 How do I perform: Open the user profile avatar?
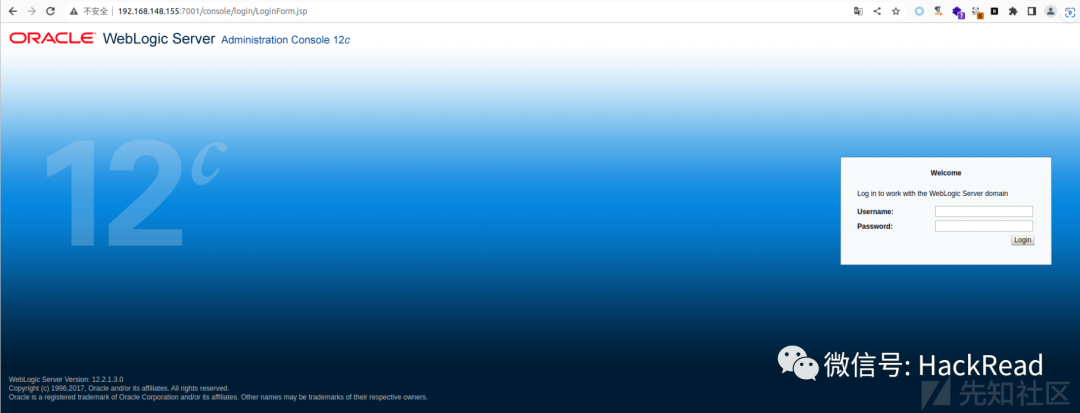(1050, 11)
